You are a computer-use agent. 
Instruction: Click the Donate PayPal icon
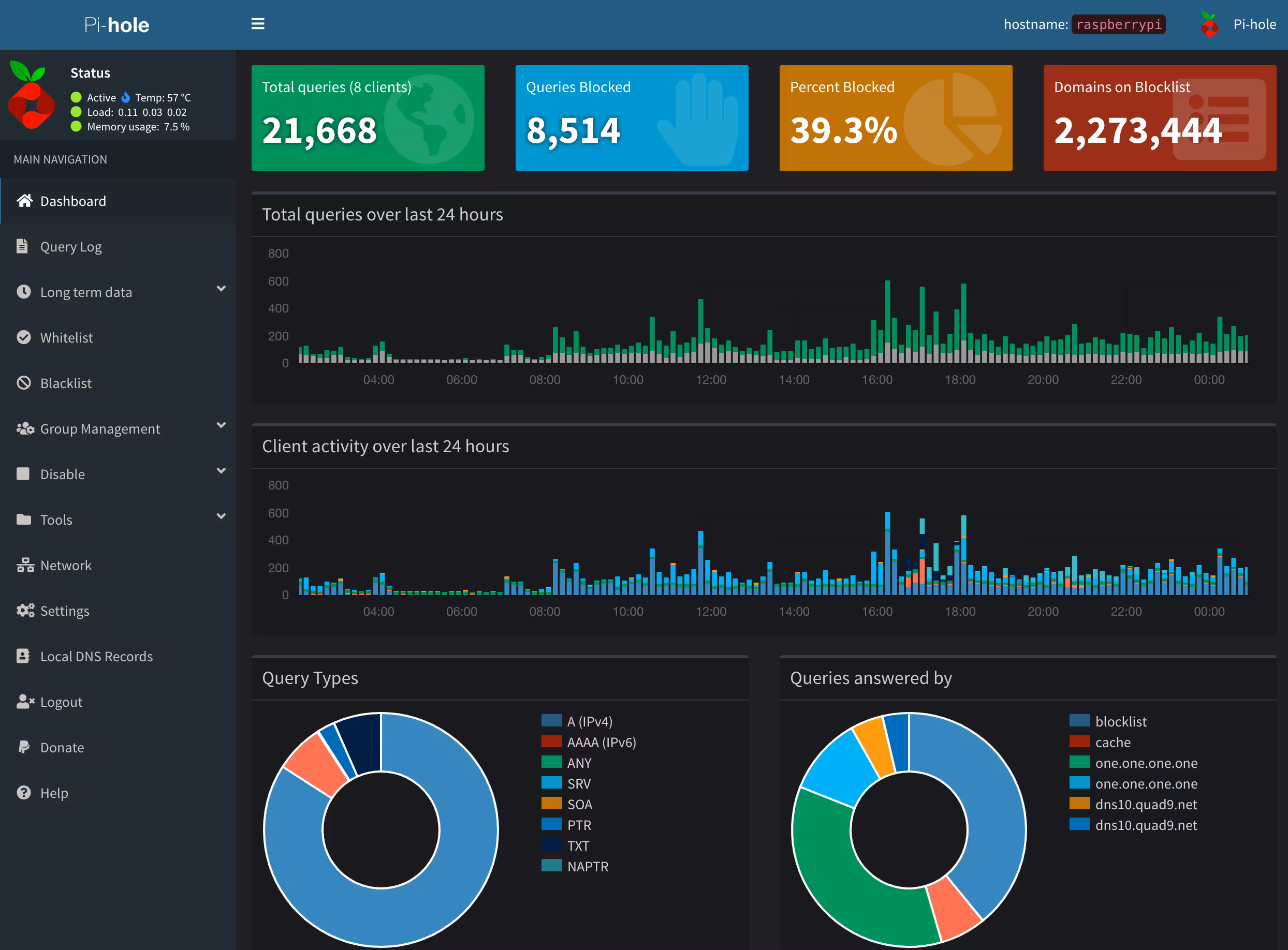pyautogui.click(x=24, y=747)
